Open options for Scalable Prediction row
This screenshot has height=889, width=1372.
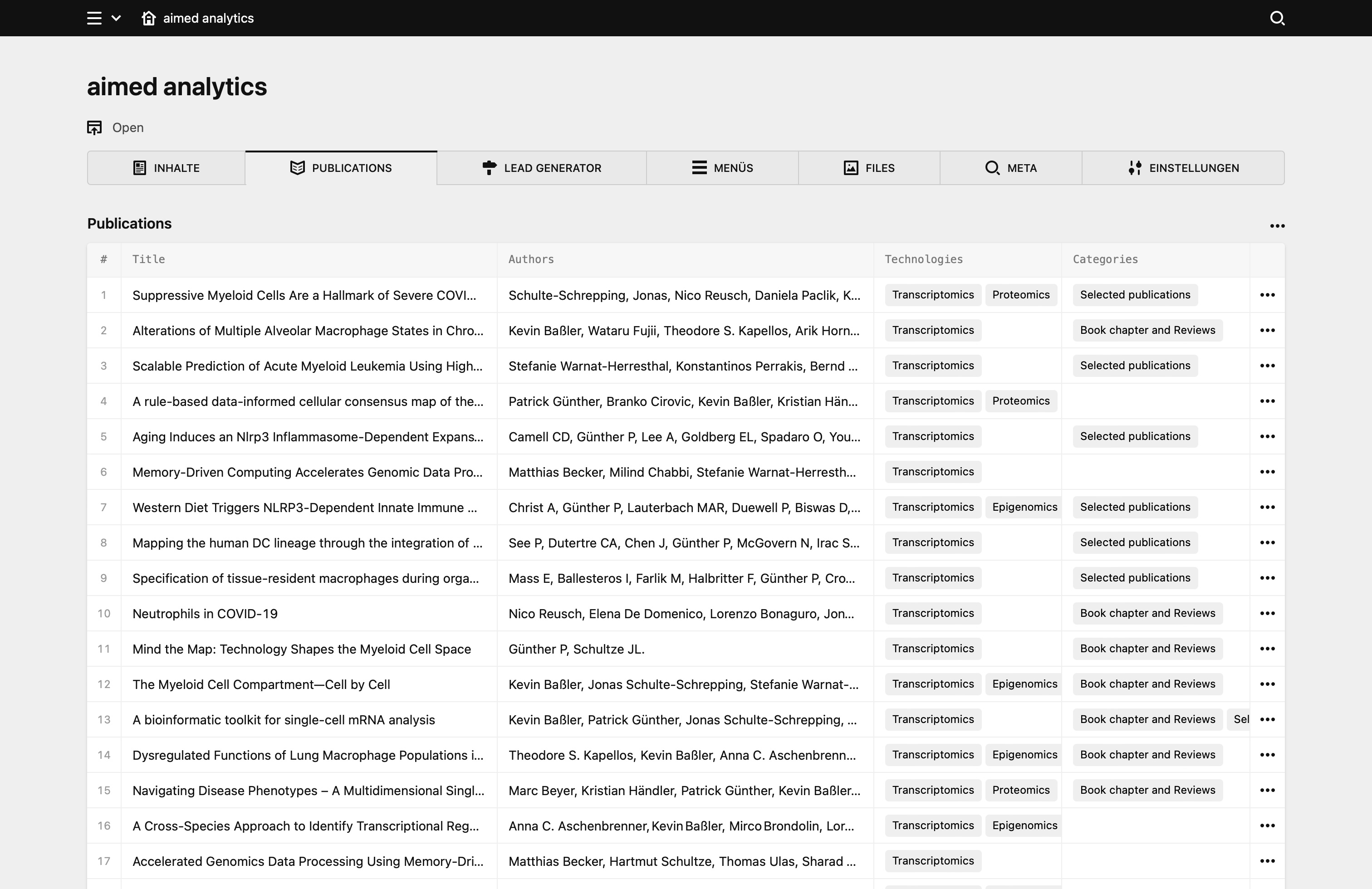pos(1267,366)
